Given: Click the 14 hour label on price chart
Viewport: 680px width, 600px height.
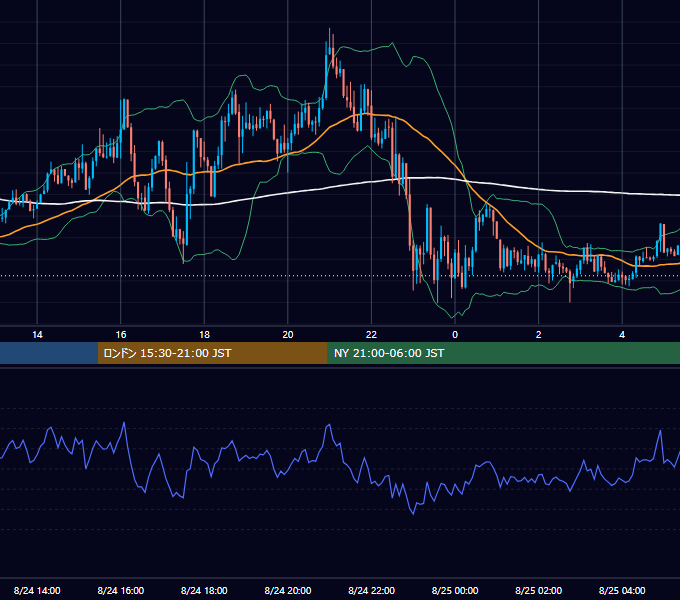Looking at the screenshot, I should click(37, 335).
